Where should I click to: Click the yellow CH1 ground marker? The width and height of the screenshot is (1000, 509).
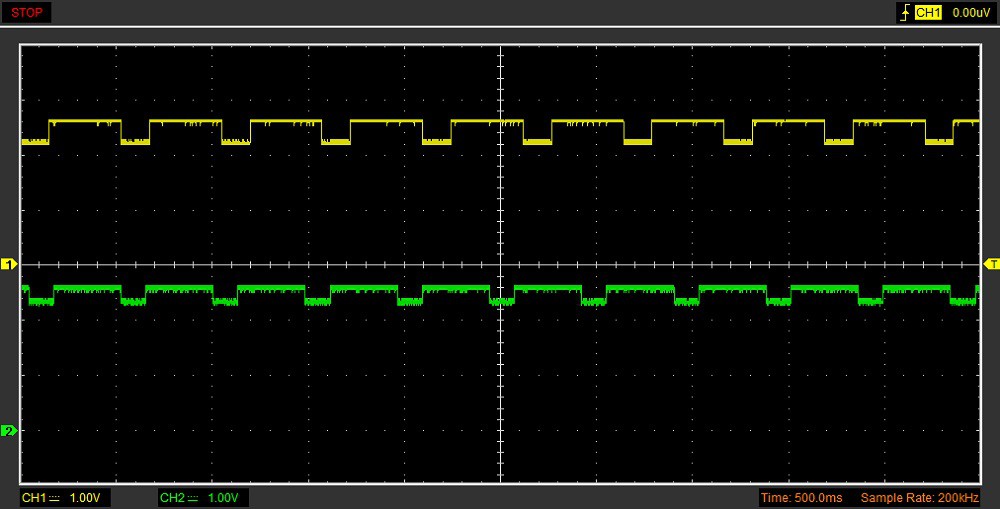tap(9, 264)
